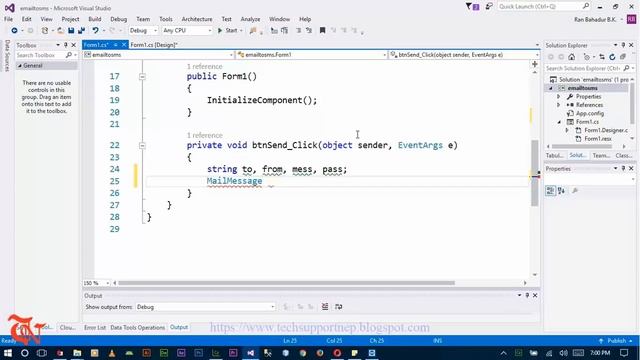The width and height of the screenshot is (640, 360).
Task: Expand the Properties node in Solution Explorer
Action: coord(558,97)
